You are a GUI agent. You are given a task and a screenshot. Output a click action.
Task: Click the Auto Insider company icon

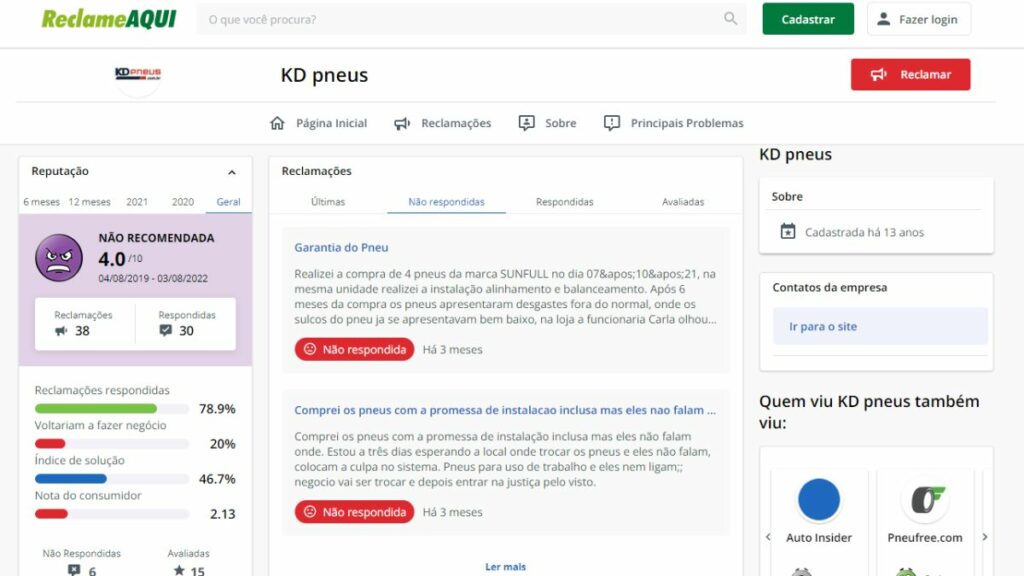(x=819, y=499)
